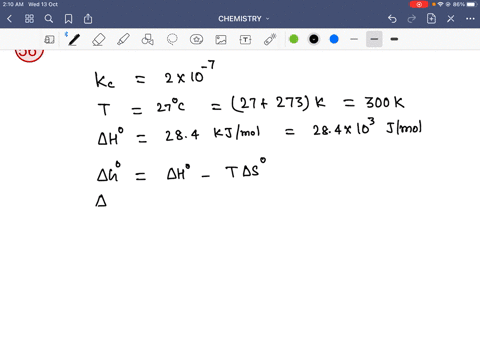480x360 pixels.
Task: Tap the battery status indicator
Action: pos(471,4)
